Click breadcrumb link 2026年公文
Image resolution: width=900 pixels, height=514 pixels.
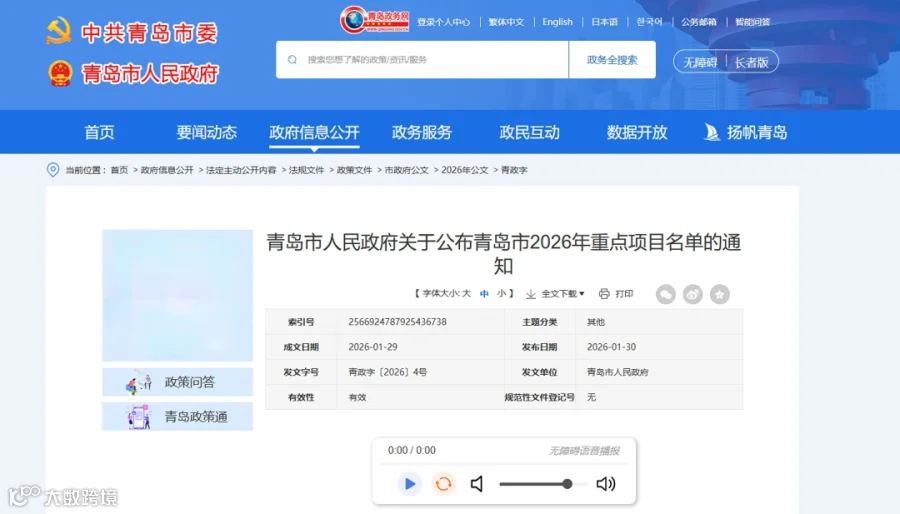pyautogui.click(x=465, y=170)
